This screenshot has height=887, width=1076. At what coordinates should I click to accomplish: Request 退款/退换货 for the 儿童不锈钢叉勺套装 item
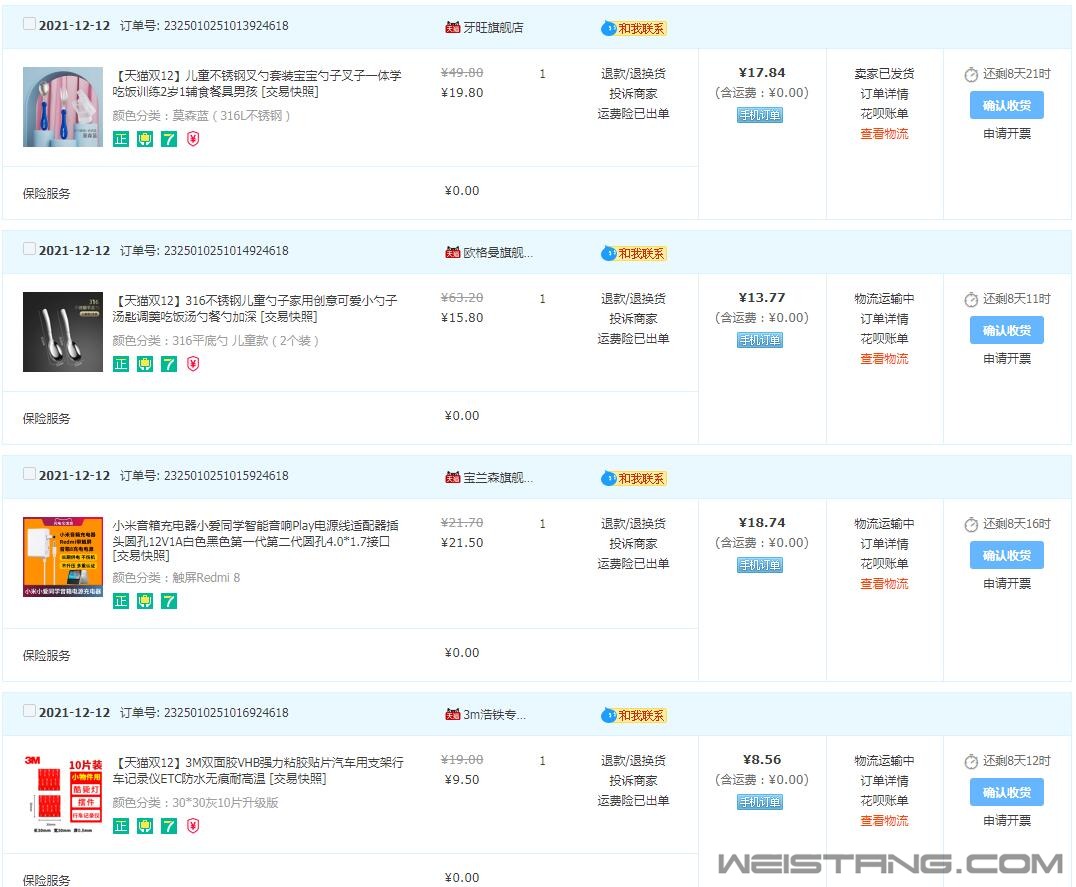tap(633, 73)
